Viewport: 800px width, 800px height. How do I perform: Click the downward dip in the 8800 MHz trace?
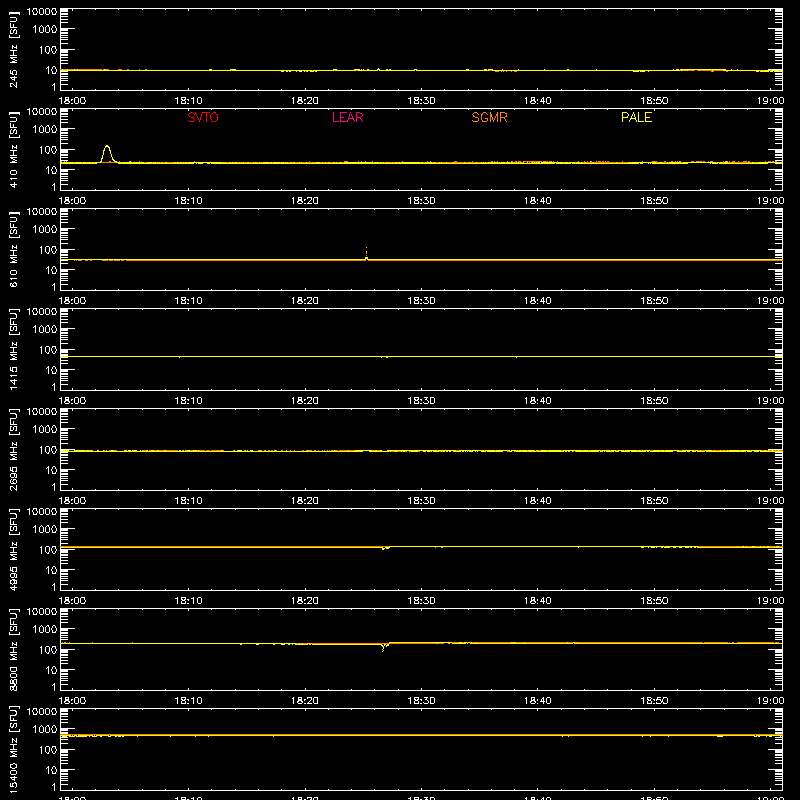click(383, 647)
